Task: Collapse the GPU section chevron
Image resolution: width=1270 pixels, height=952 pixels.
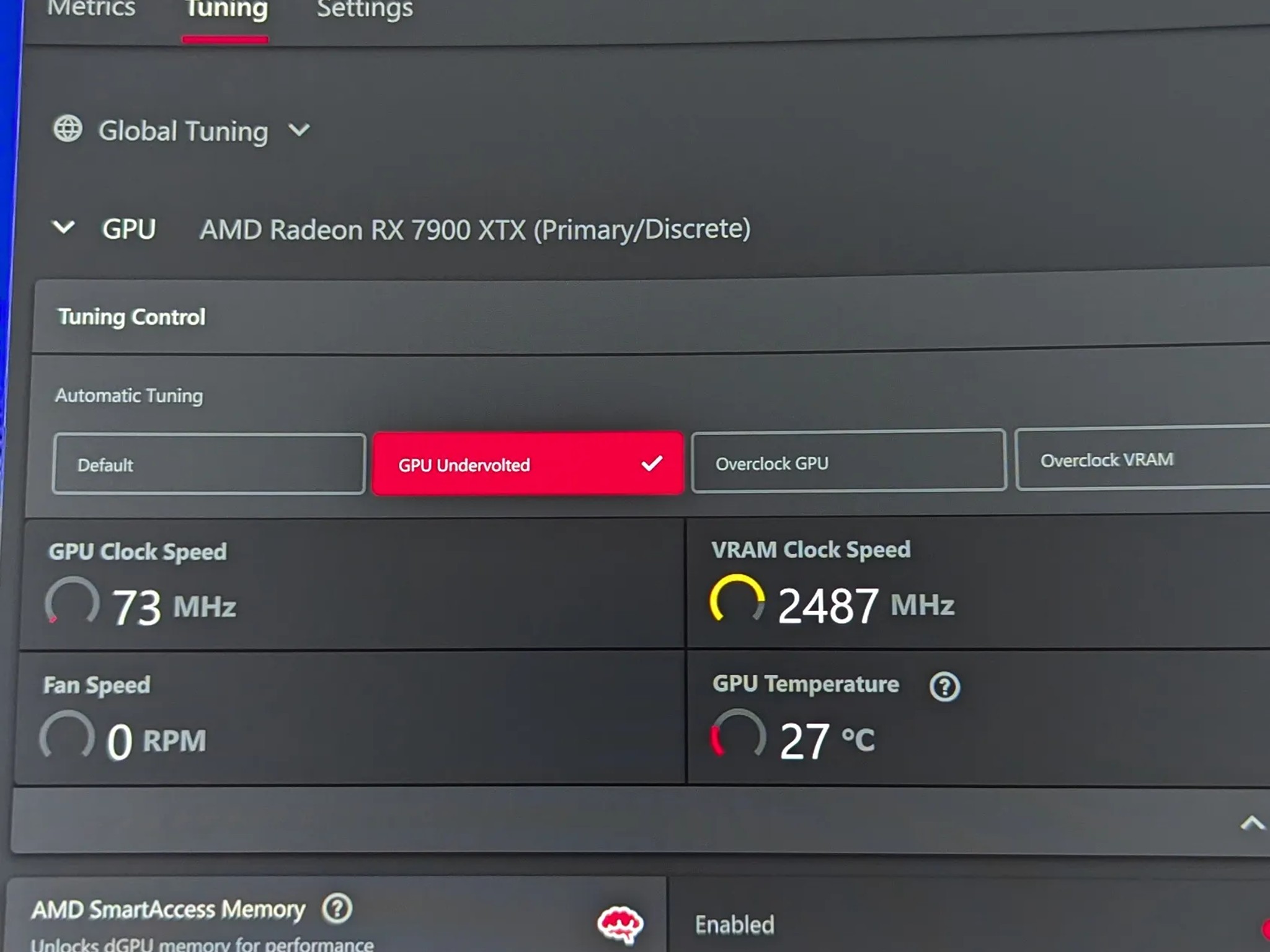Action: (x=64, y=227)
